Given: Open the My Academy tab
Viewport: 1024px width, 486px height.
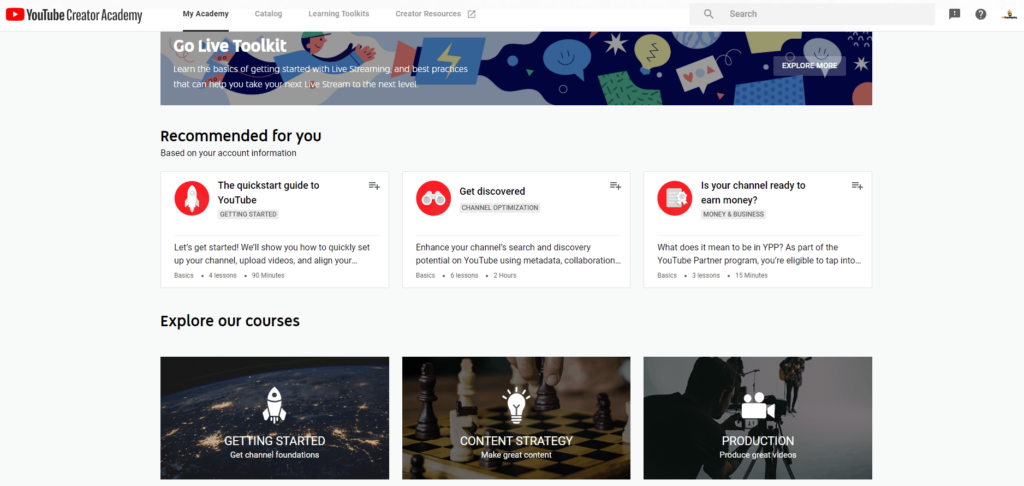Looking at the screenshot, I should coord(205,14).
